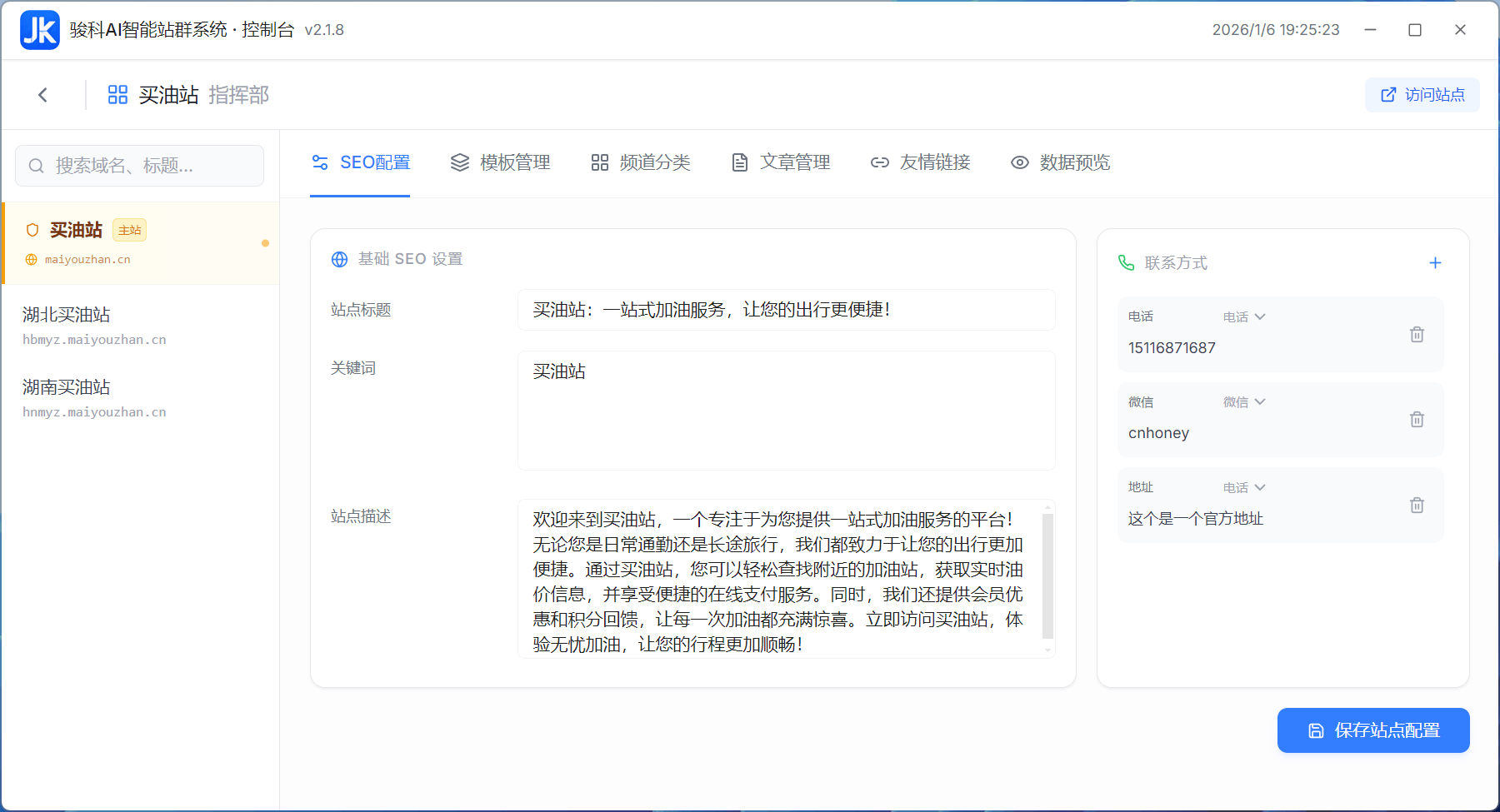Click the back arrow beside 买油站
Image resolution: width=1500 pixels, height=812 pixels.
point(42,94)
